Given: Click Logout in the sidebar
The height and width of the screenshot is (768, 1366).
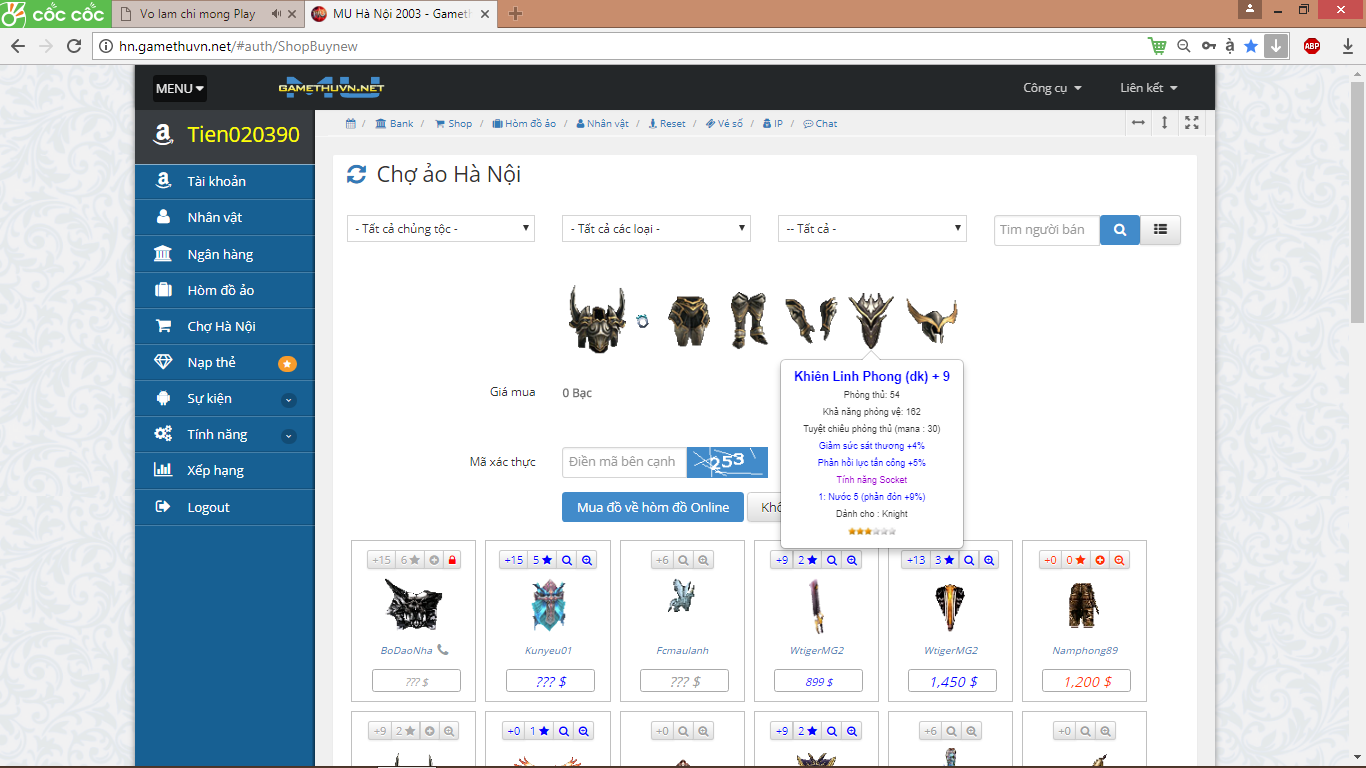Looking at the screenshot, I should (225, 507).
